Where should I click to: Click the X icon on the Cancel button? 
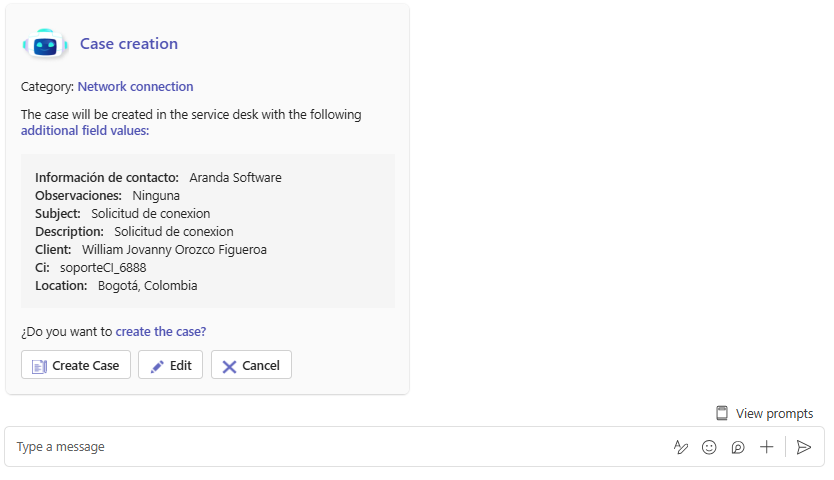click(x=229, y=366)
